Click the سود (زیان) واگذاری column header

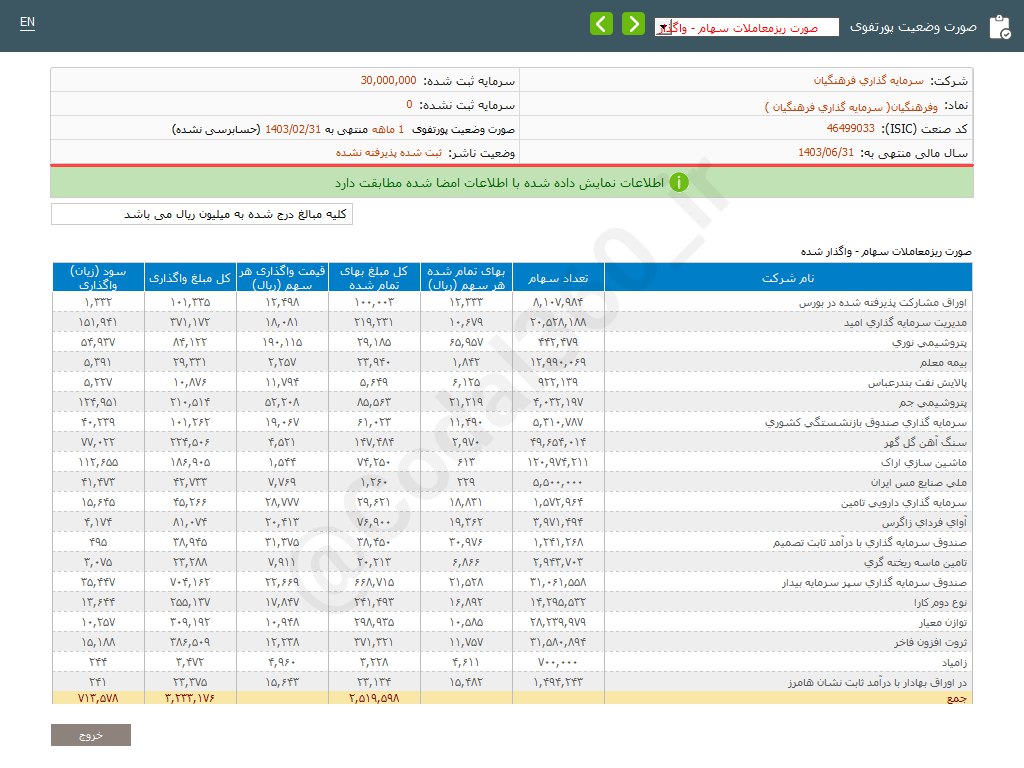pos(99,277)
